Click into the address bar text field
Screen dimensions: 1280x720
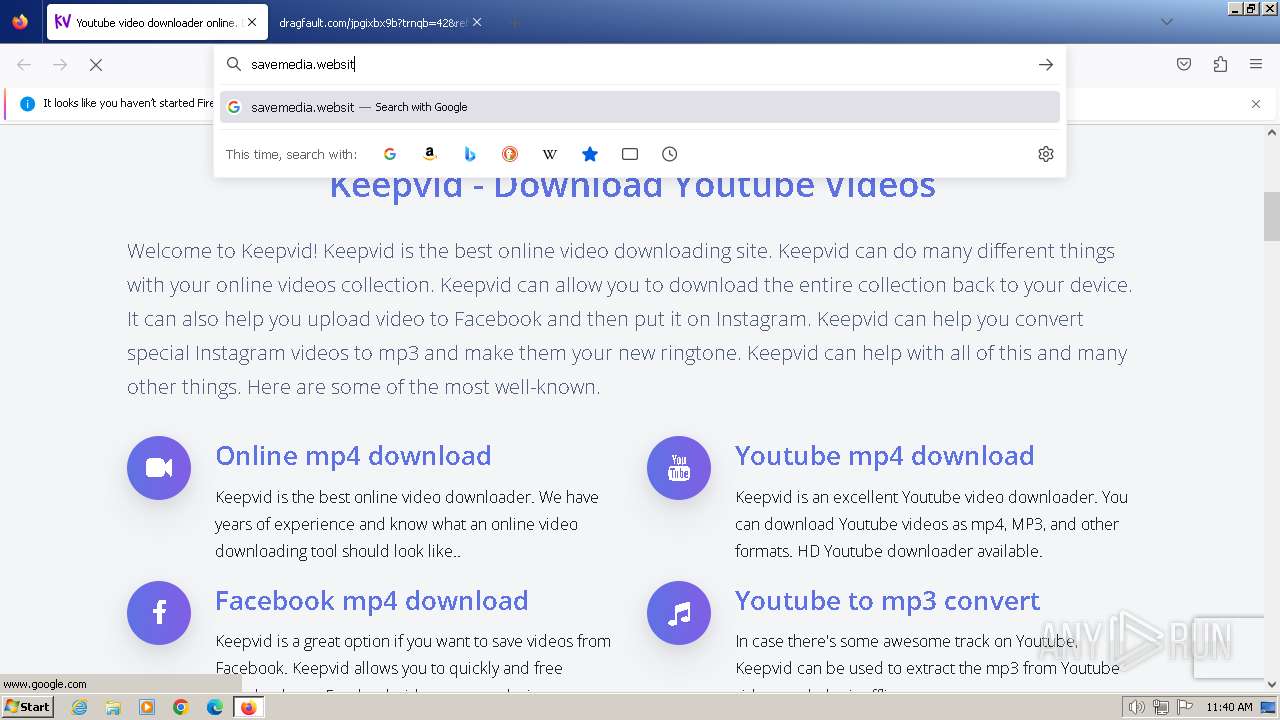pos(640,64)
